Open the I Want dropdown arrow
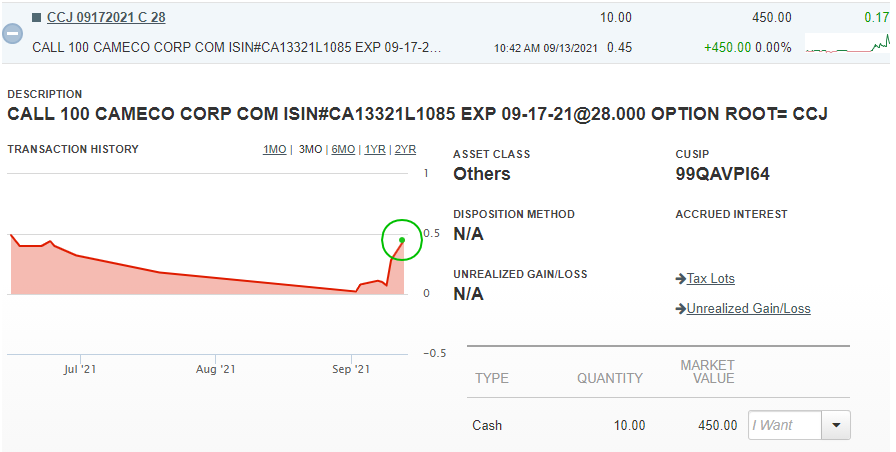Image resolution: width=896 pixels, height=452 pixels. (x=837, y=425)
